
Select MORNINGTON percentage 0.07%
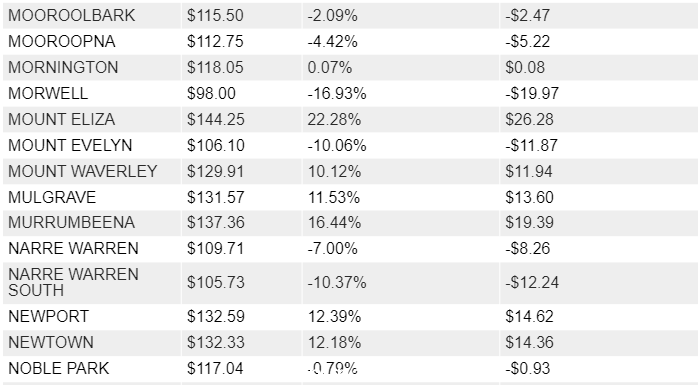329,67
